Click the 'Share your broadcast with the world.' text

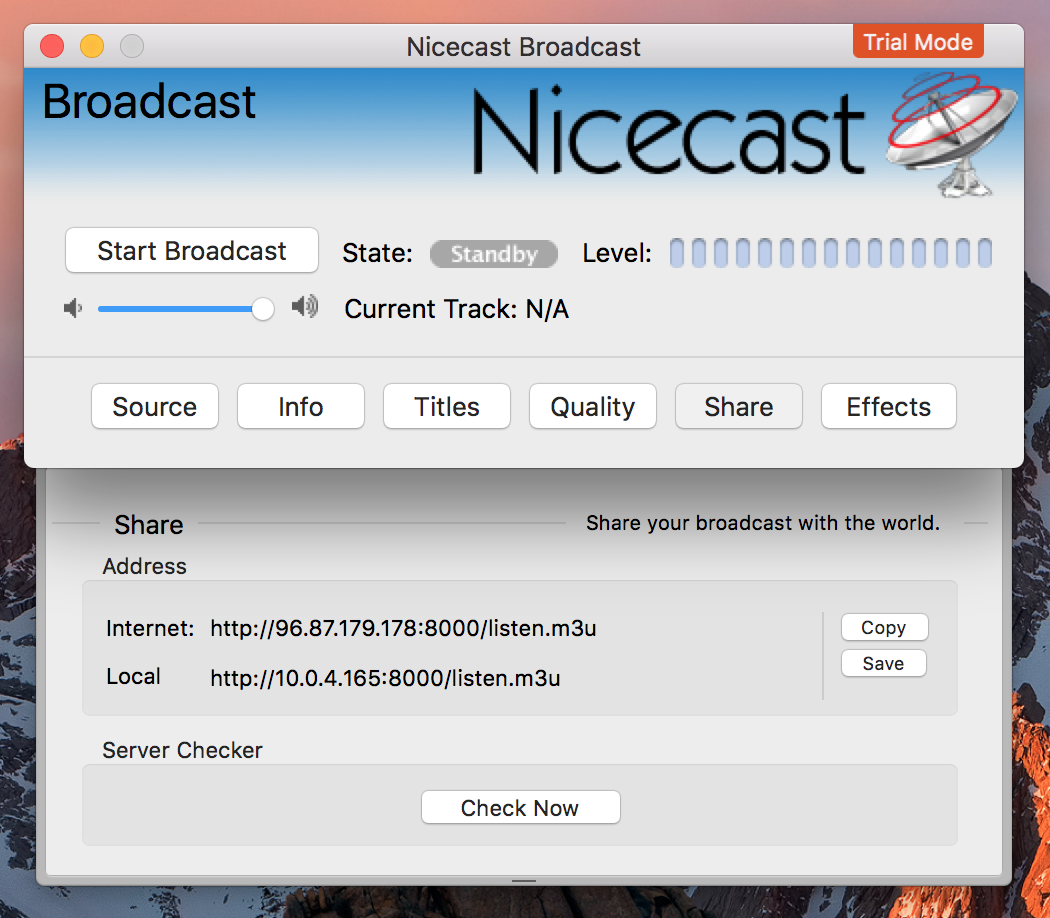pos(763,523)
